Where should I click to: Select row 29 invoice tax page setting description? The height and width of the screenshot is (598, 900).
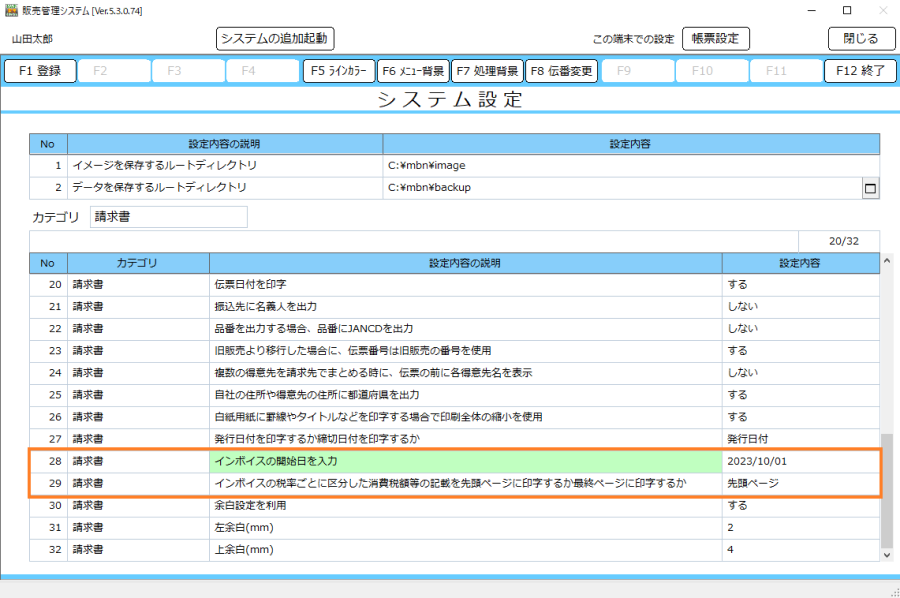click(465, 483)
